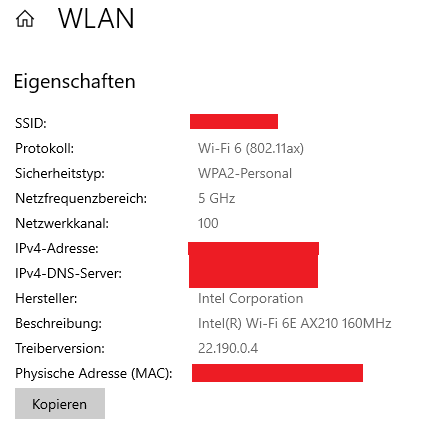Image resolution: width=447 pixels, height=433 pixels.
Task: Click the Treiberversion label
Action: tap(60, 348)
